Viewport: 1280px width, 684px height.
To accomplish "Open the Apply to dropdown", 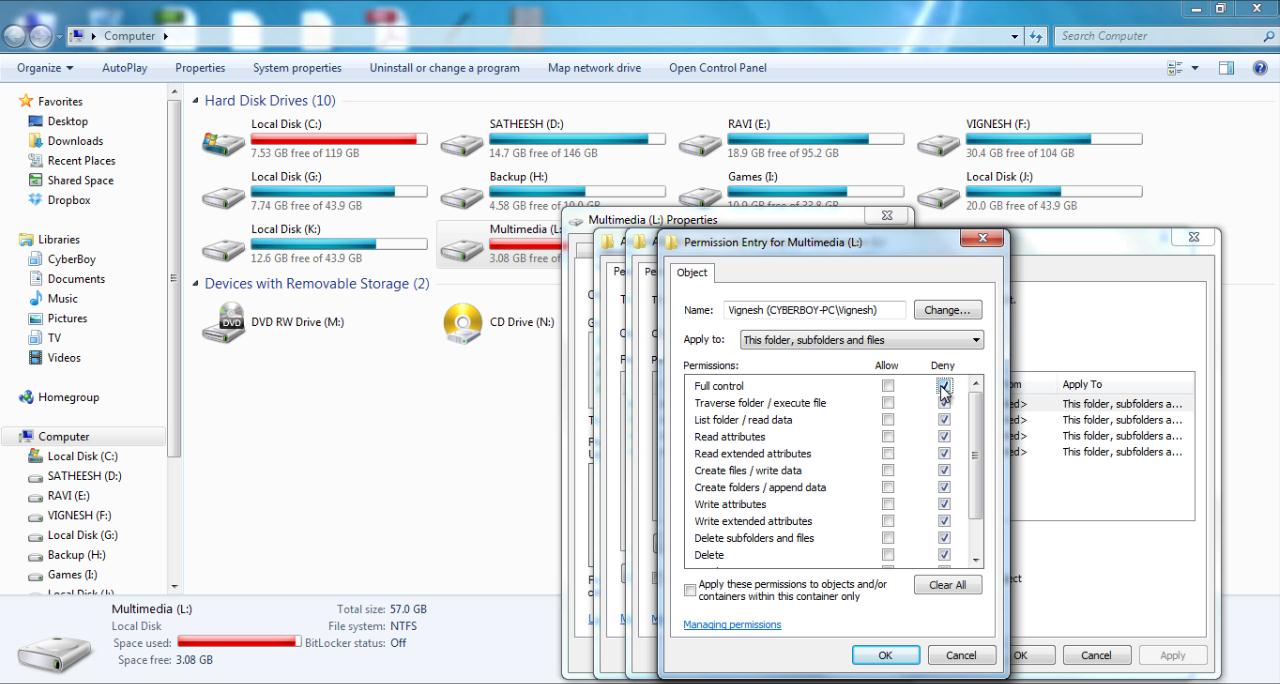I will tap(861, 340).
